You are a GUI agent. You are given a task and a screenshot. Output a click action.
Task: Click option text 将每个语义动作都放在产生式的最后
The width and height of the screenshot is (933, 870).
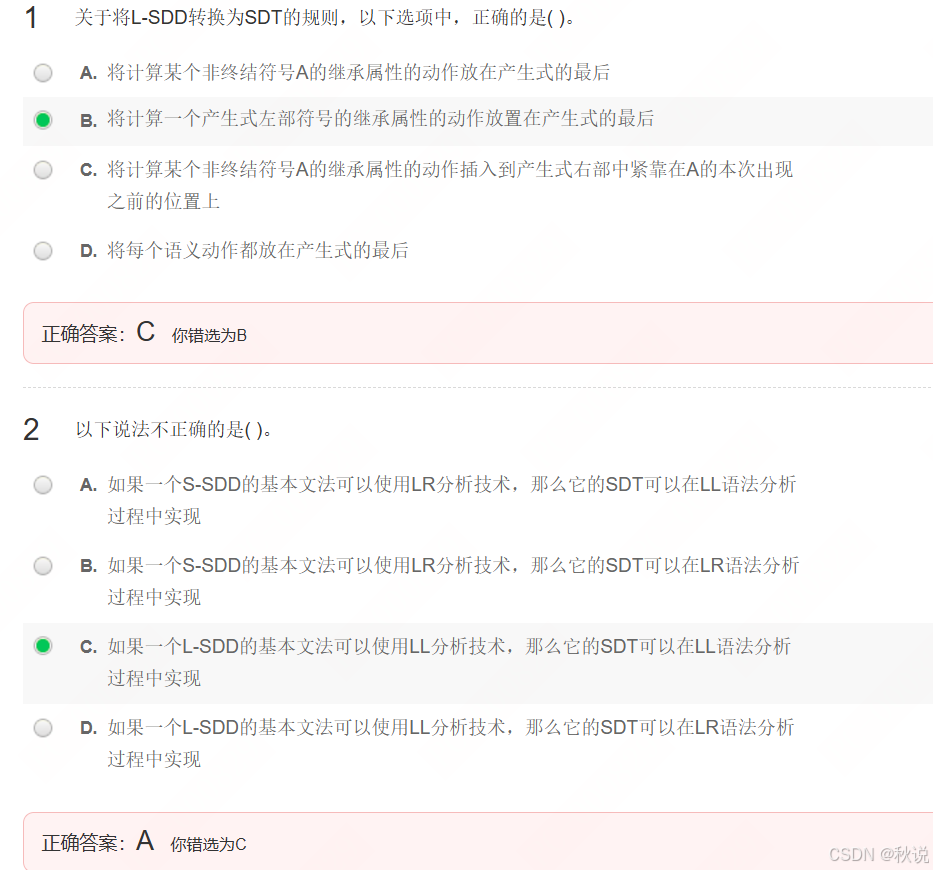coord(258,251)
